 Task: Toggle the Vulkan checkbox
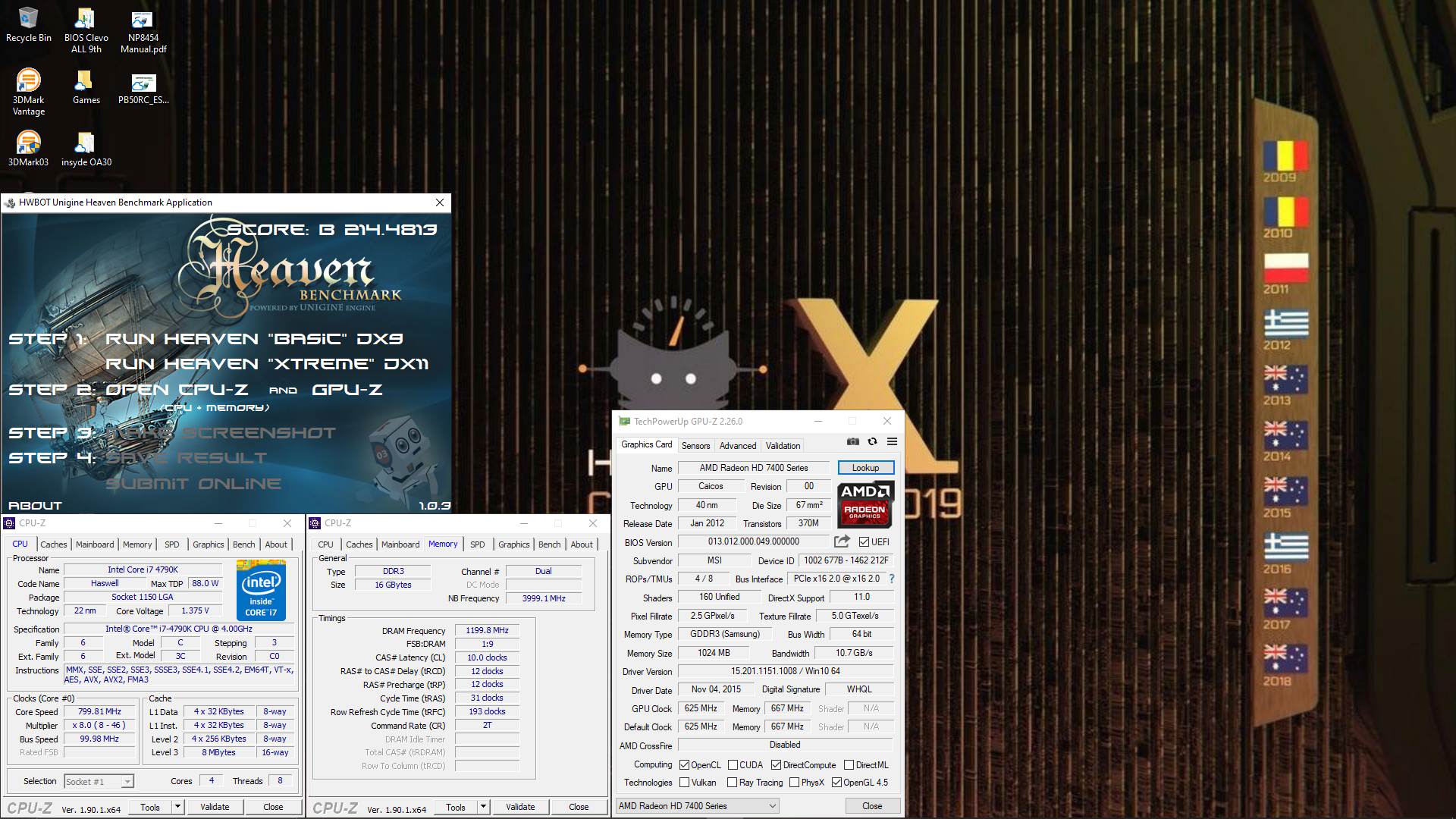tap(684, 782)
